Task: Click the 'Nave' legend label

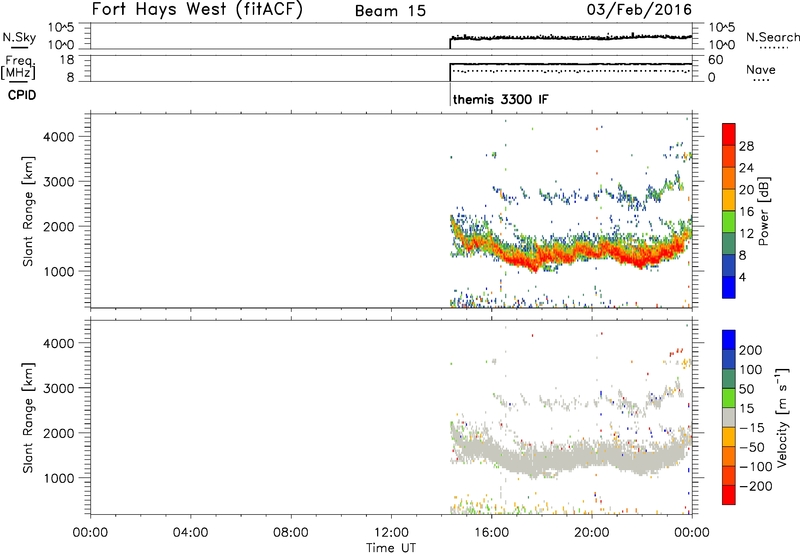Action: [761, 69]
